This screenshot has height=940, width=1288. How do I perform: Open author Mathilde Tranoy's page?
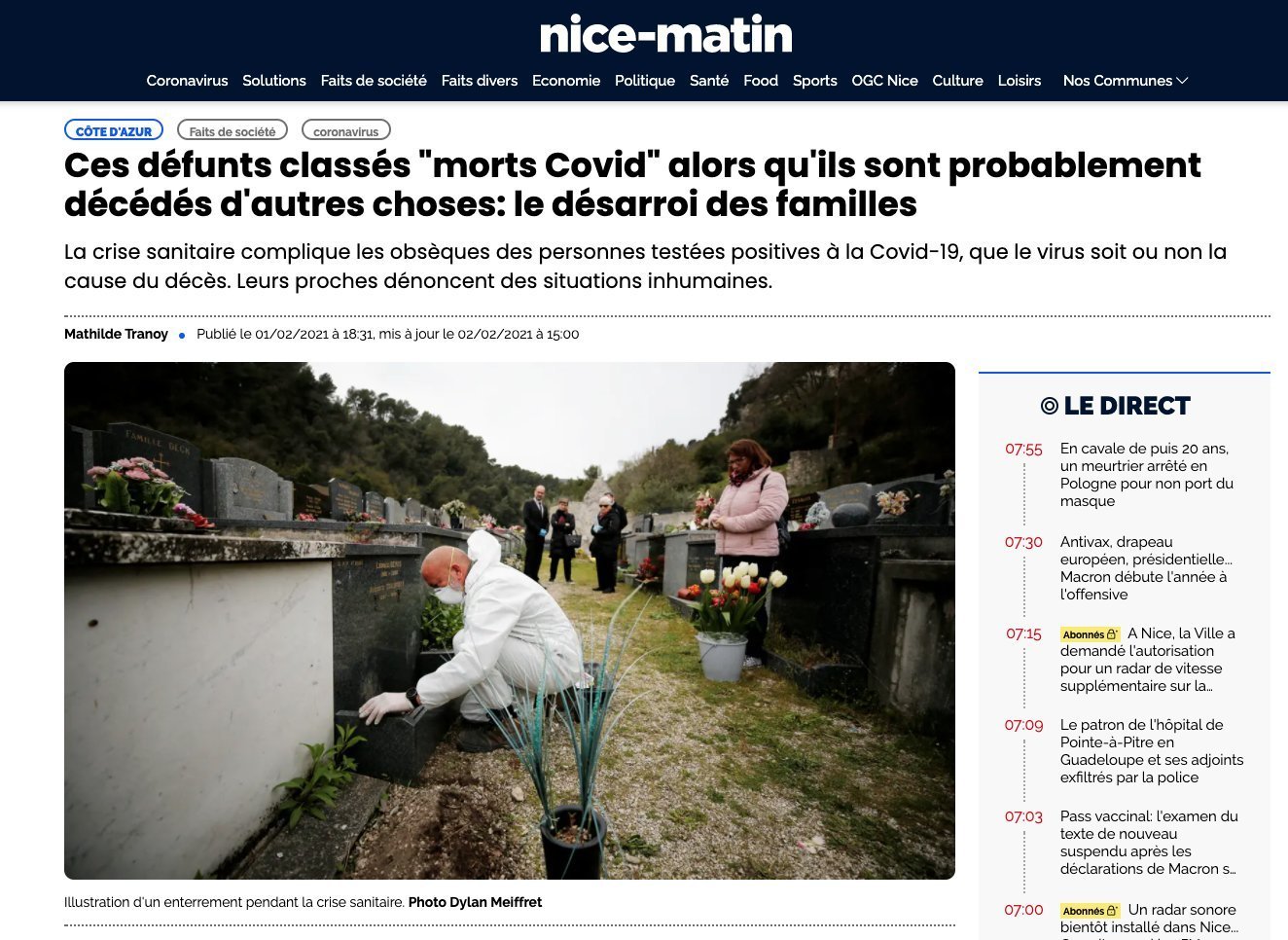(x=116, y=334)
